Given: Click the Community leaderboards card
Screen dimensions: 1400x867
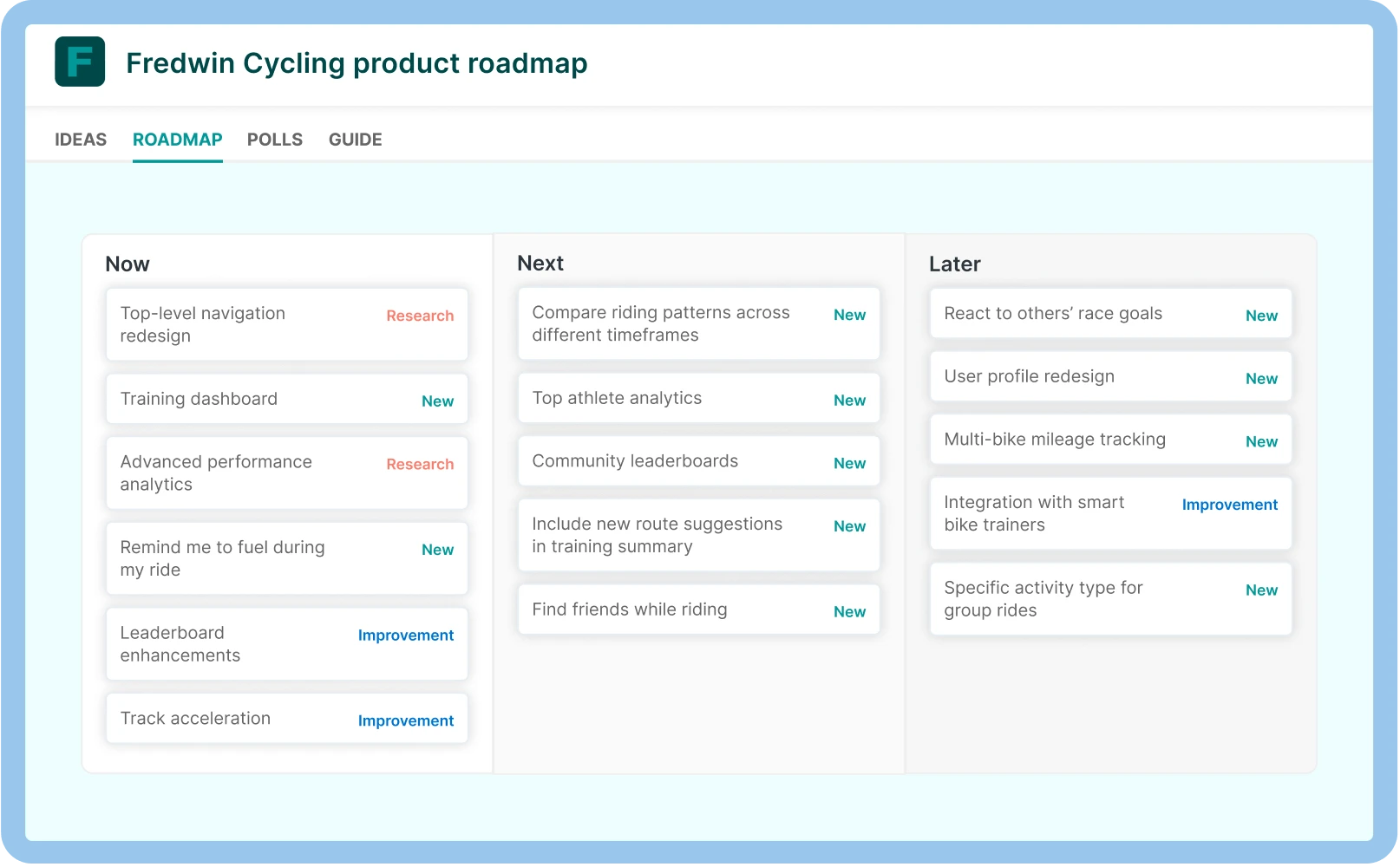Looking at the screenshot, I should [698, 460].
